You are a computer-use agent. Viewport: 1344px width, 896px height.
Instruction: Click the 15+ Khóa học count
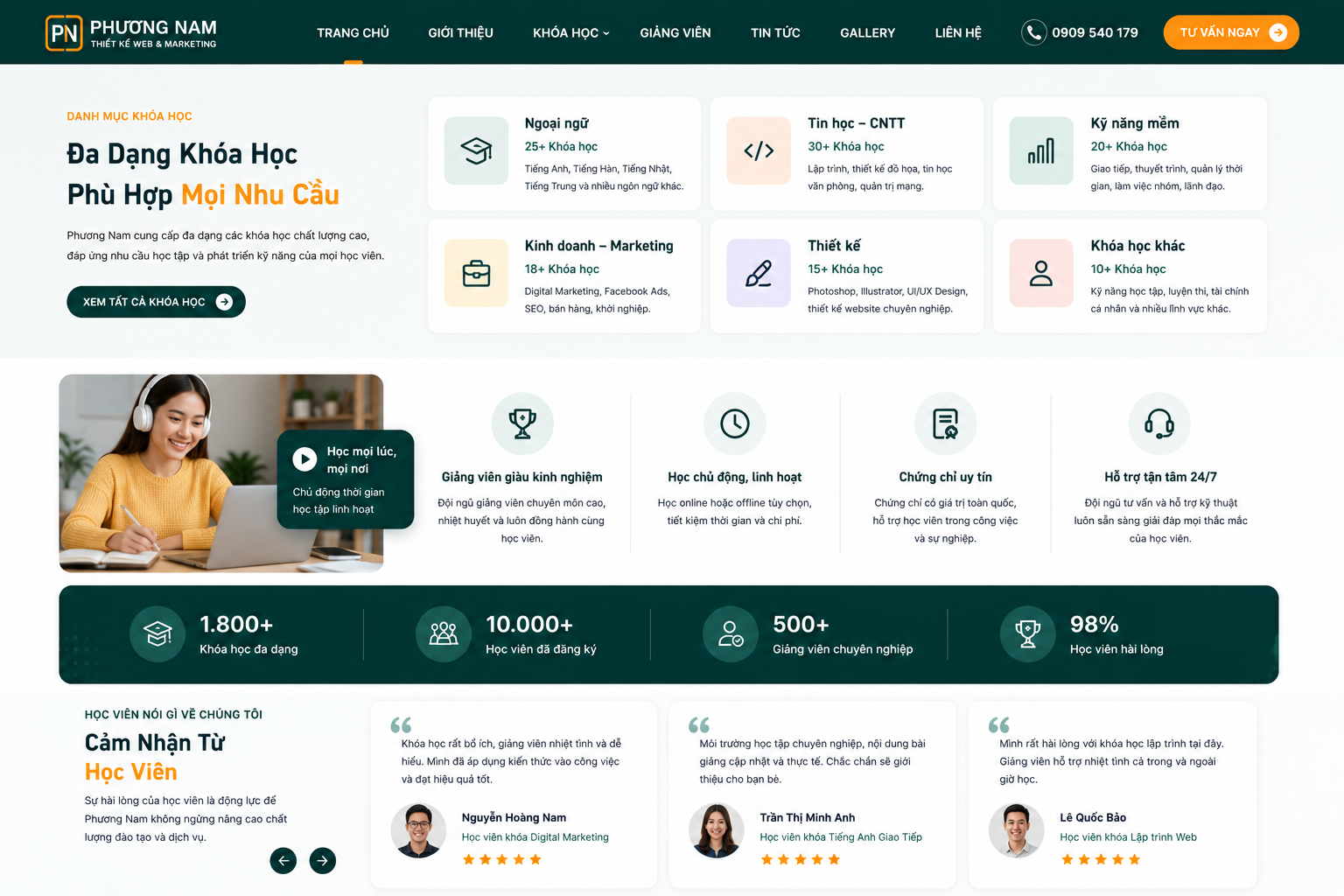(x=845, y=269)
